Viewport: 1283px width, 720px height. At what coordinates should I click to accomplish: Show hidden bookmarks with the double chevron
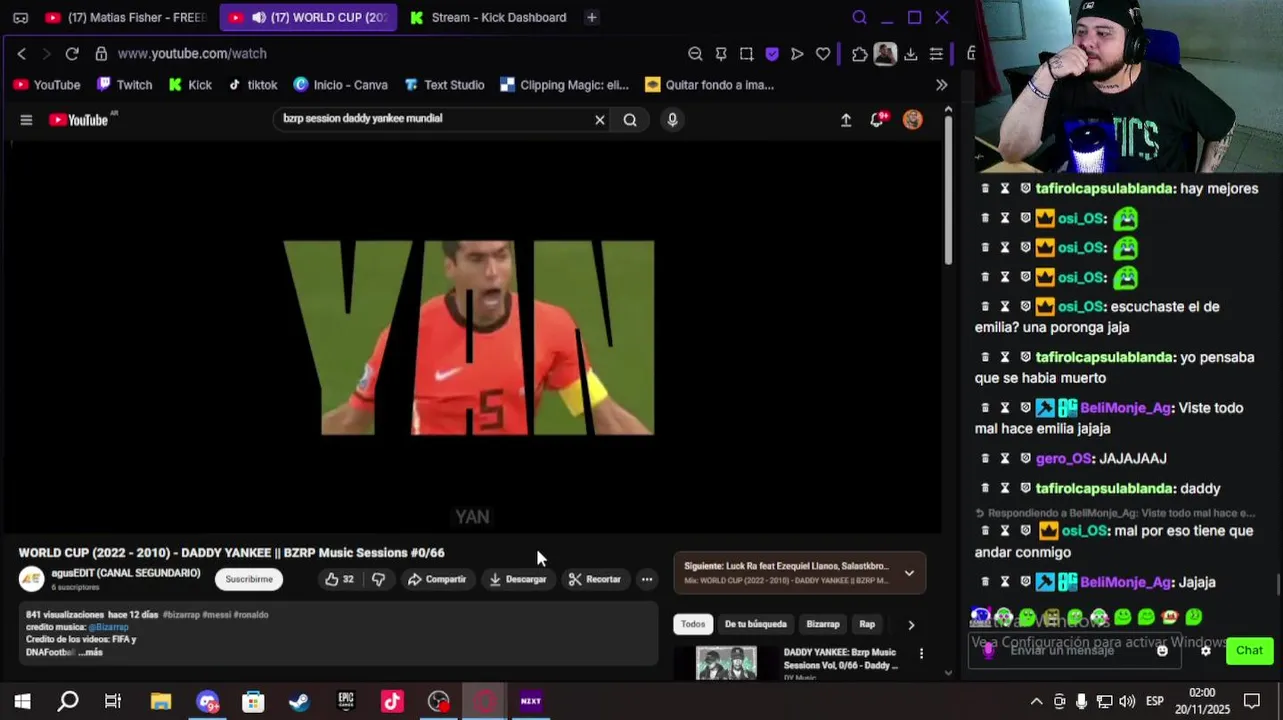(941, 85)
